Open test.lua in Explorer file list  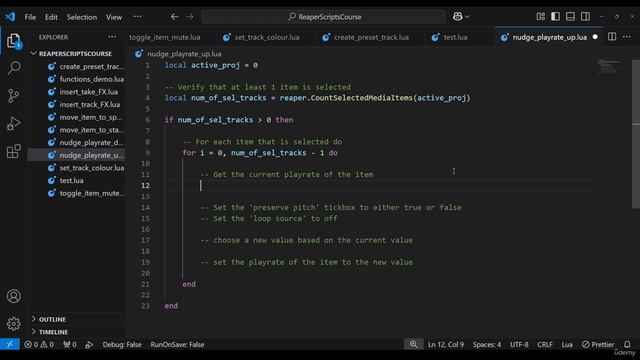tap(76, 180)
